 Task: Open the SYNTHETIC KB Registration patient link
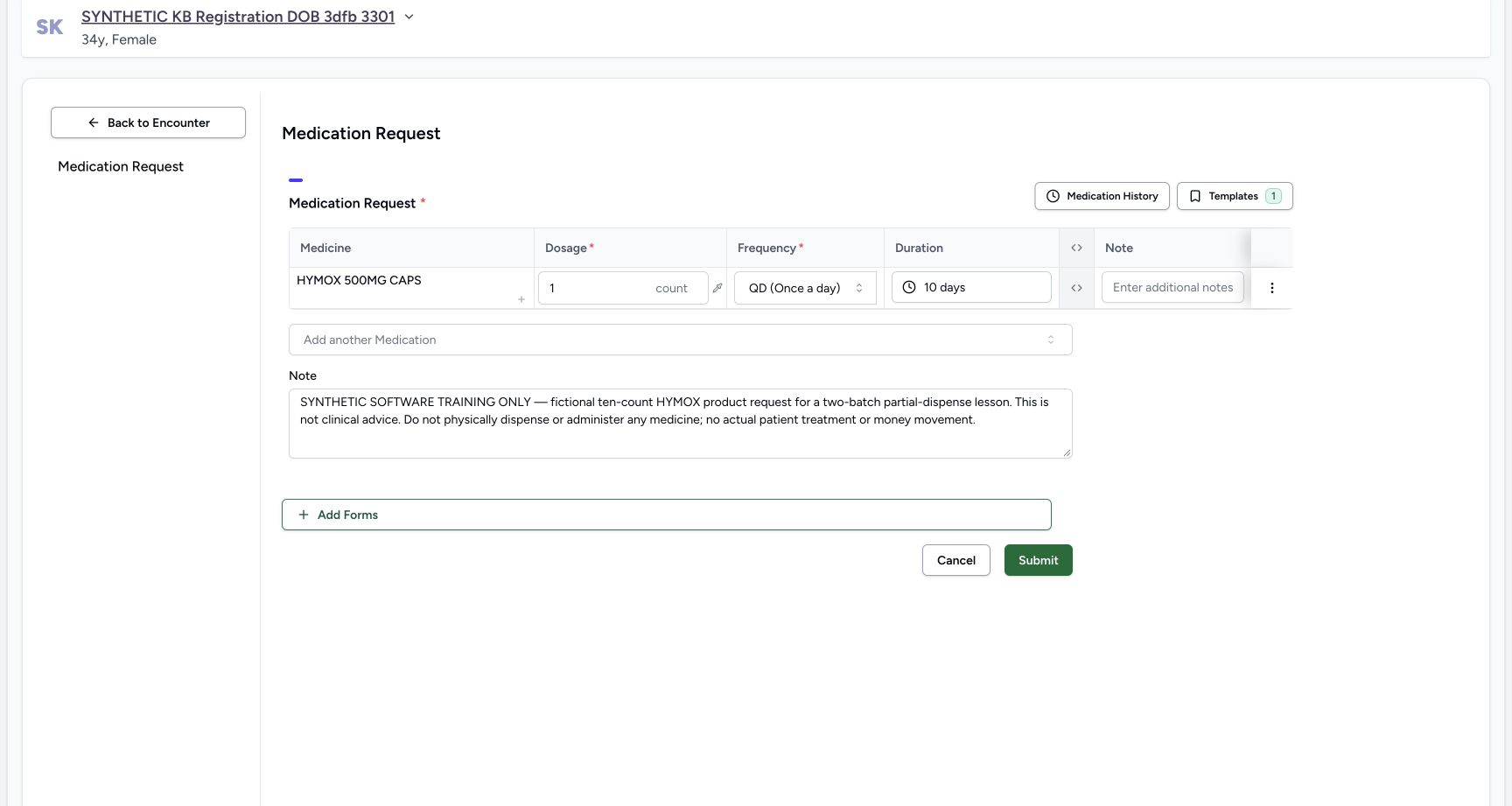pyautogui.click(x=238, y=17)
